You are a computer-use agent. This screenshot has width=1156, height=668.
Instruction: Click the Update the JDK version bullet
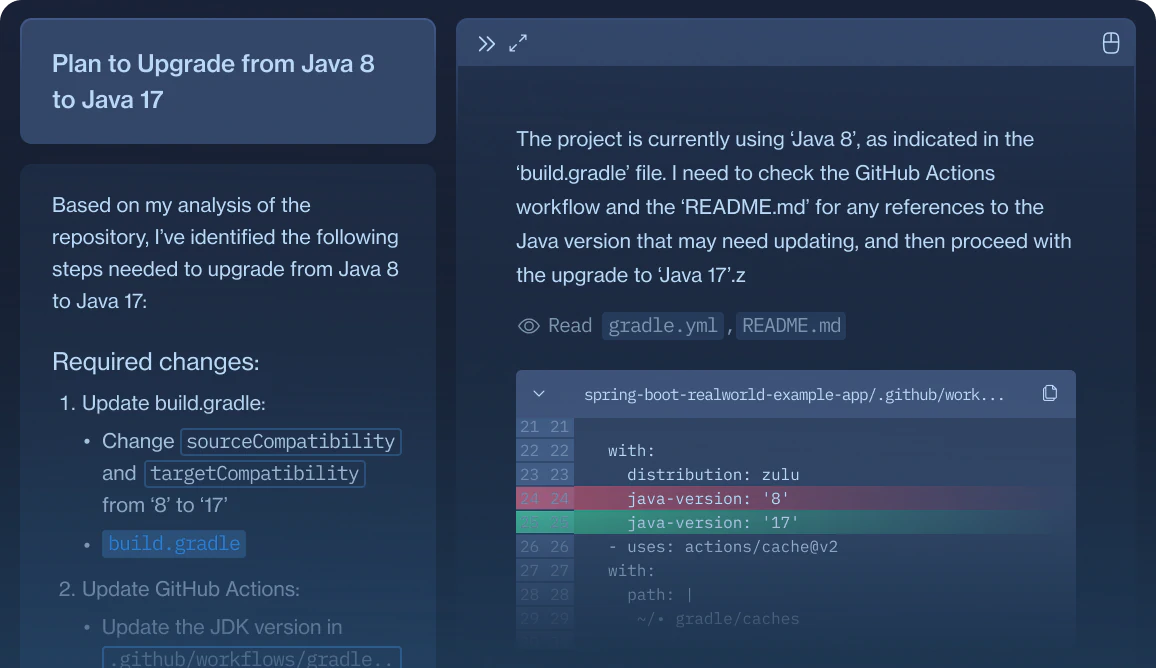tap(222, 627)
